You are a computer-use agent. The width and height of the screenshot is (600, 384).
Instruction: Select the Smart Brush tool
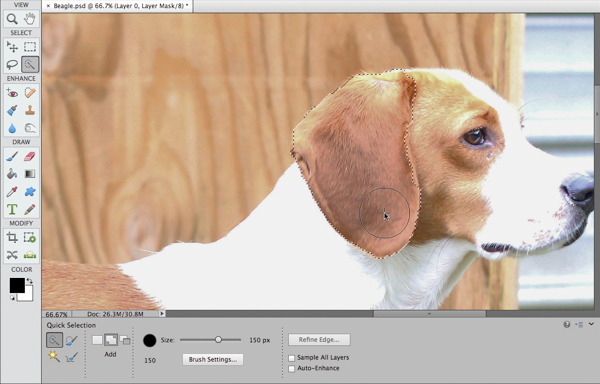click(x=12, y=111)
